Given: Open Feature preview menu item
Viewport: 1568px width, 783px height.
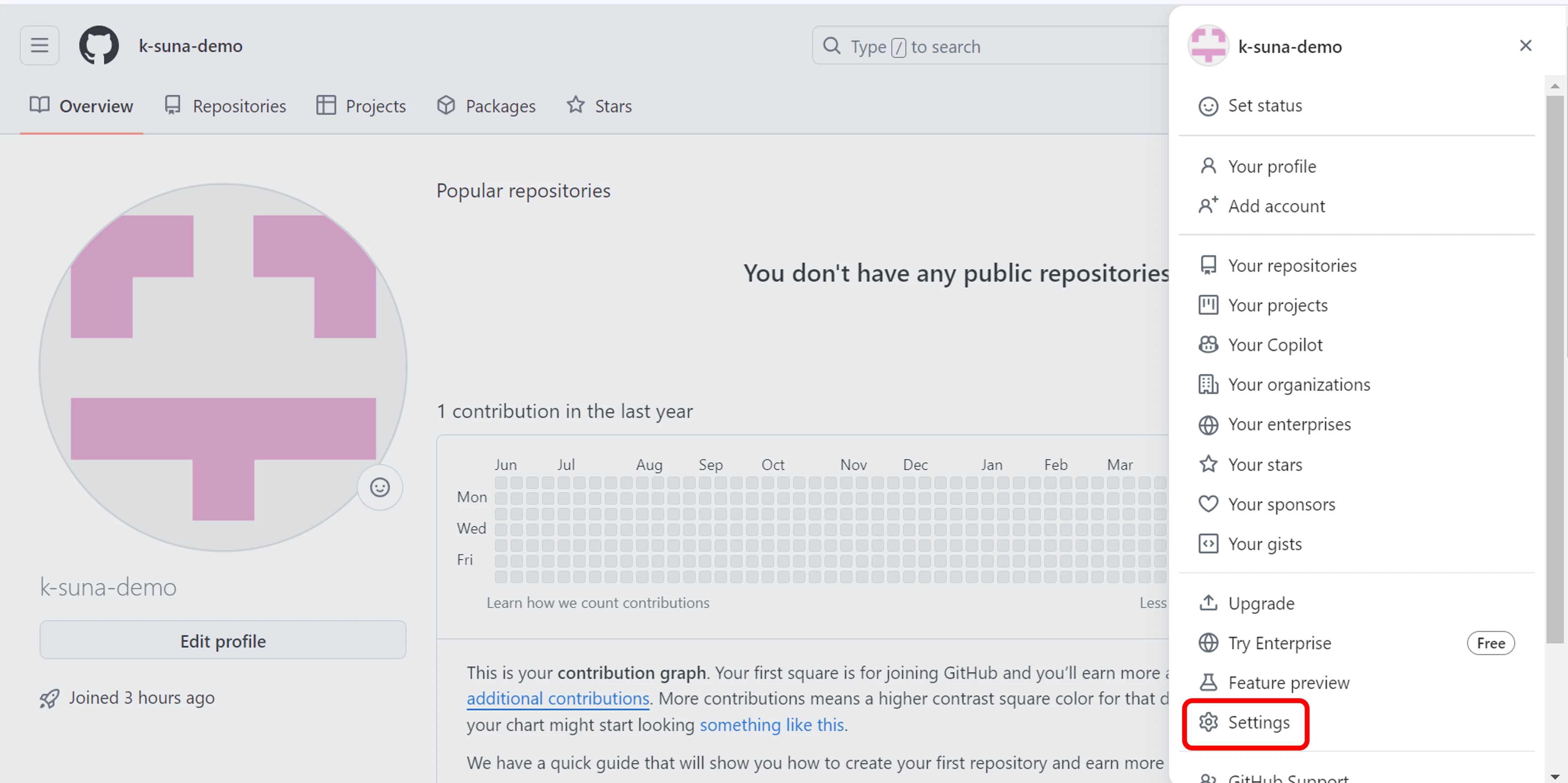Looking at the screenshot, I should coord(1356,682).
